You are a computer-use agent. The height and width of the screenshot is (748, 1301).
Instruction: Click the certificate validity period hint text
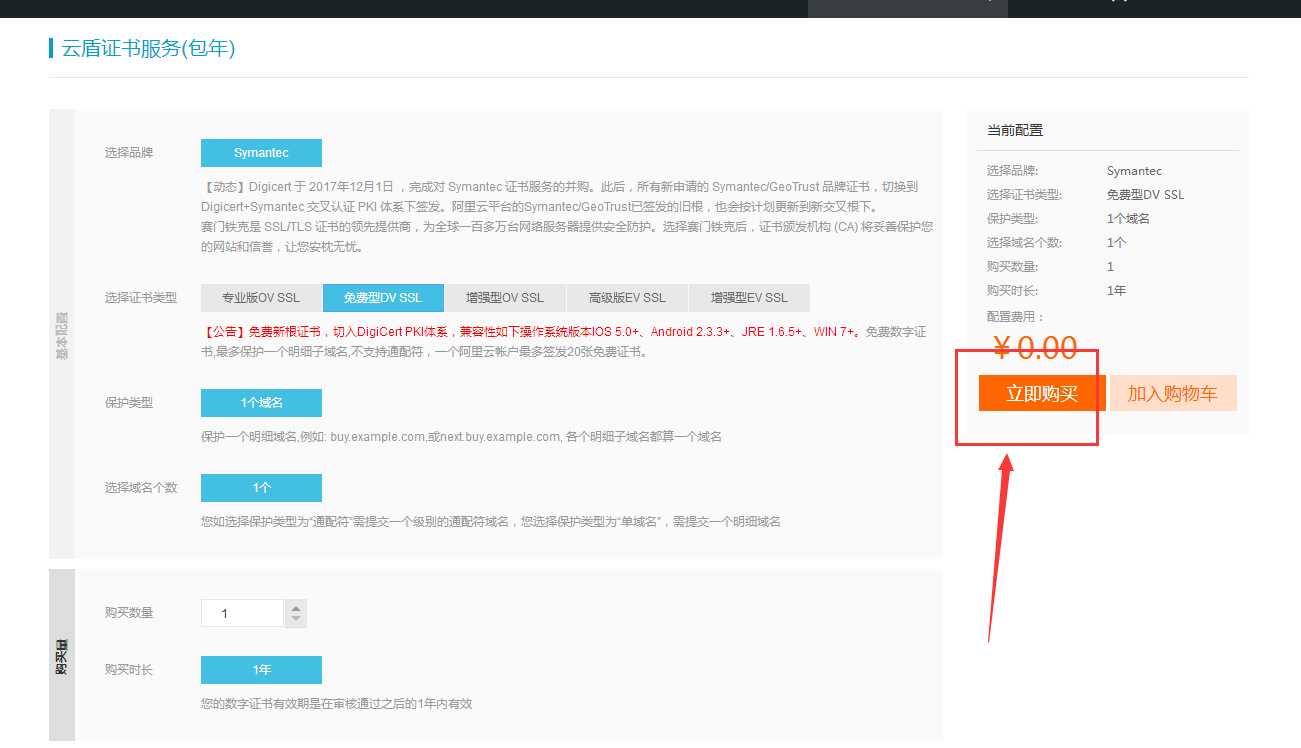tap(336, 704)
